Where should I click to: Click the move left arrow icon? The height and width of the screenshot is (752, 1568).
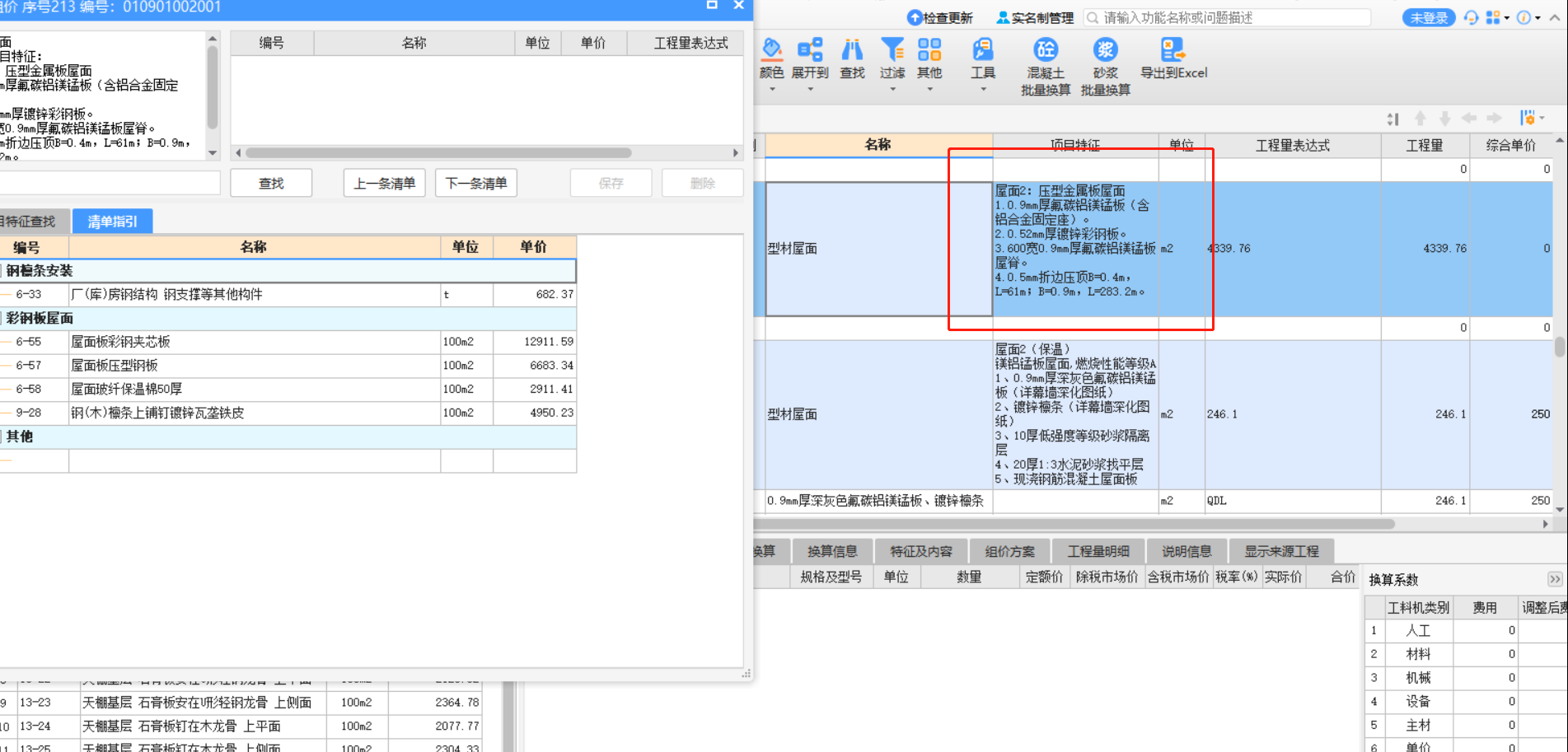coord(1469,119)
